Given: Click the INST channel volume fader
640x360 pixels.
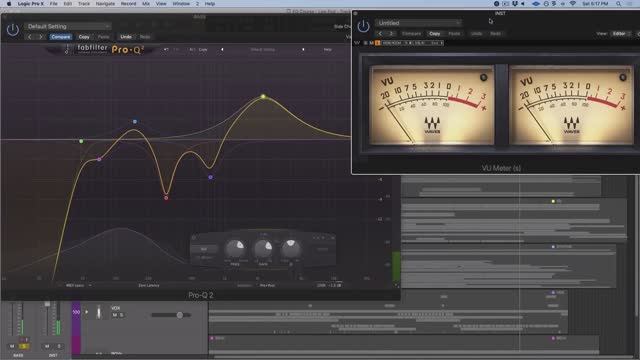Looking at the screenshot, I should 47,304.
